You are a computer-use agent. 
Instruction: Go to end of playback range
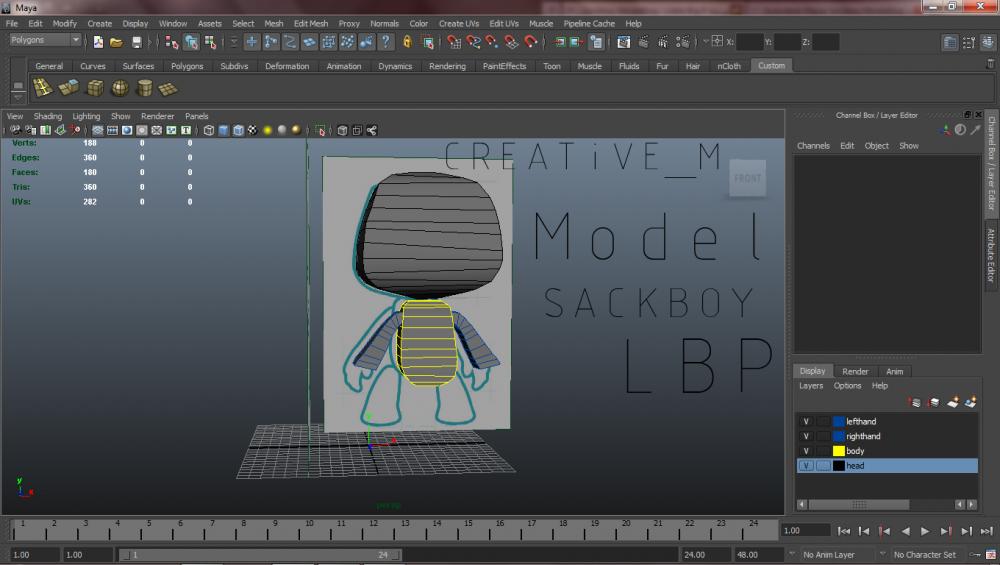[987, 531]
